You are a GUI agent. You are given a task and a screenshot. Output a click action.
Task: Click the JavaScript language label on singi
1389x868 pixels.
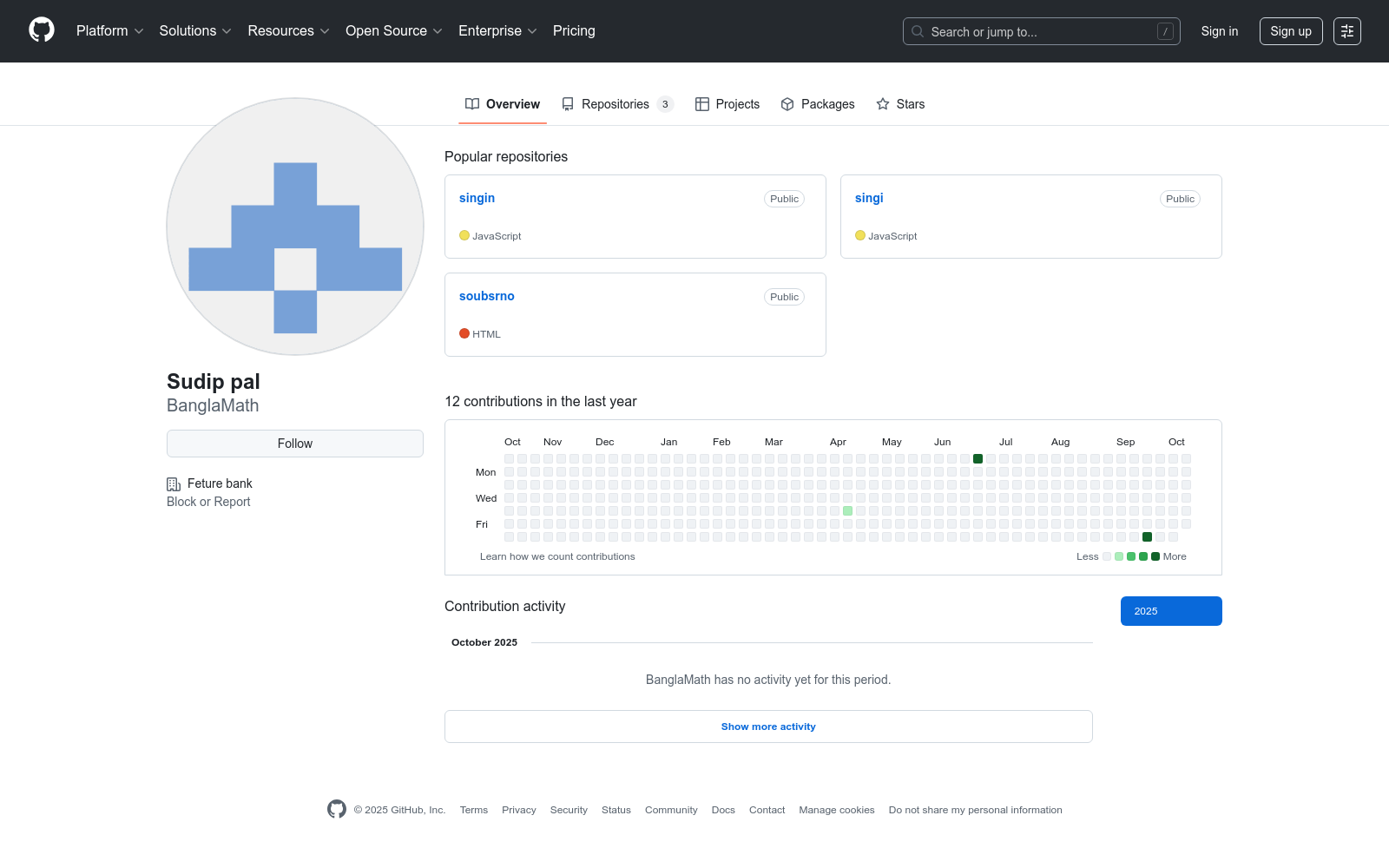[892, 236]
